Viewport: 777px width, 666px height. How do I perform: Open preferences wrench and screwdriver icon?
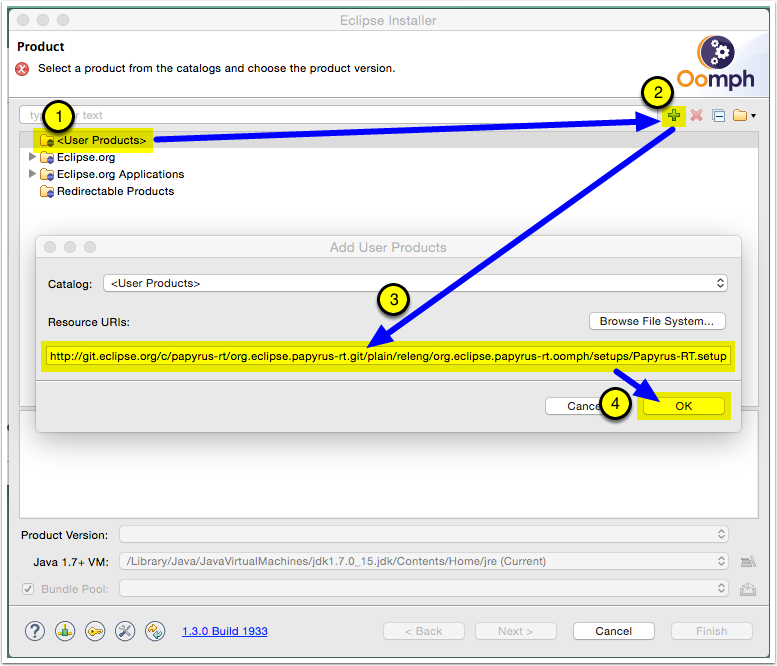coord(125,631)
